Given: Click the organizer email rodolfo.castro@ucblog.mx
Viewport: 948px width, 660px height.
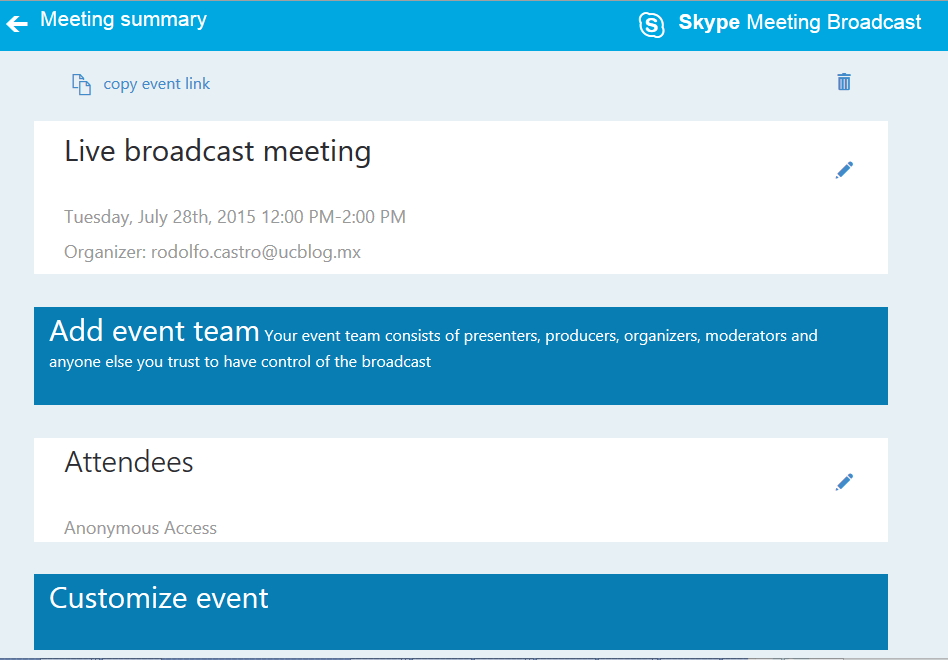Looking at the screenshot, I should 255,252.
